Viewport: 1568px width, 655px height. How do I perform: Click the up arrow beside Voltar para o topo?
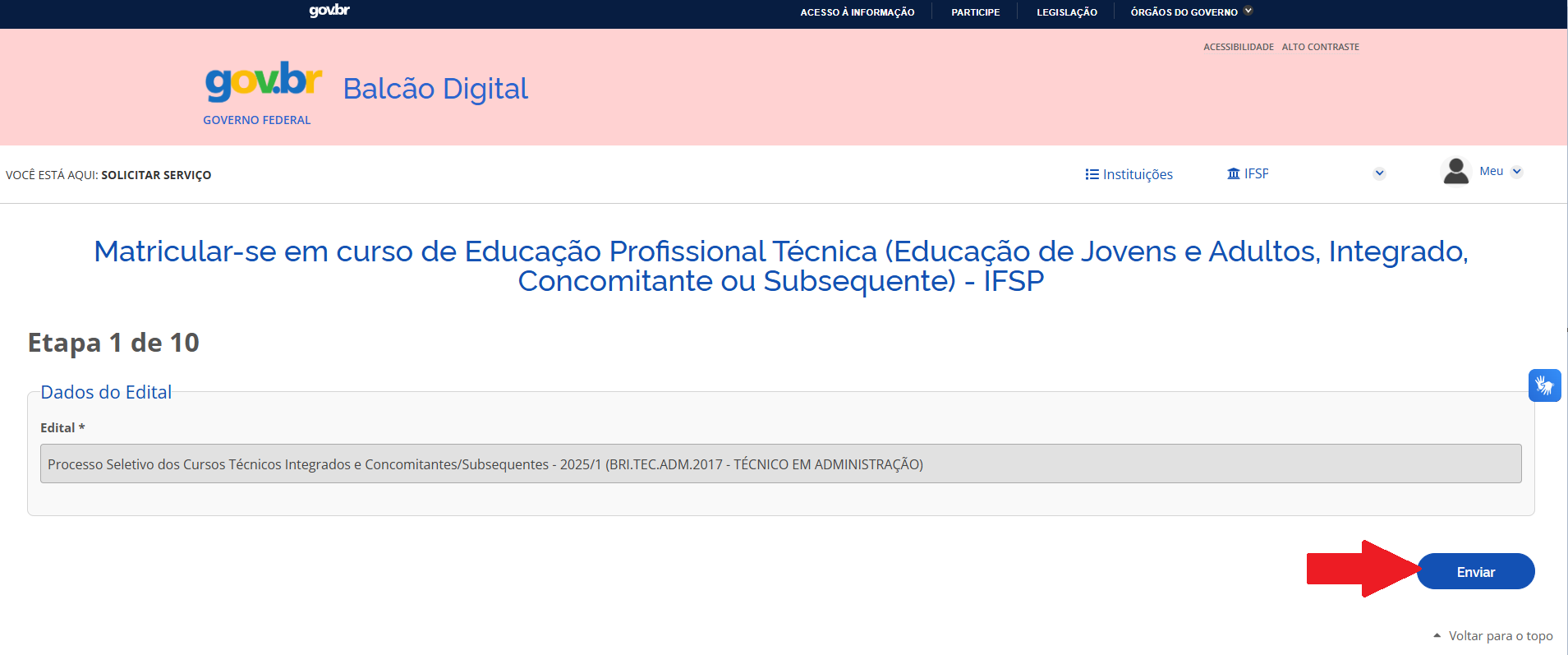tap(1437, 635)
